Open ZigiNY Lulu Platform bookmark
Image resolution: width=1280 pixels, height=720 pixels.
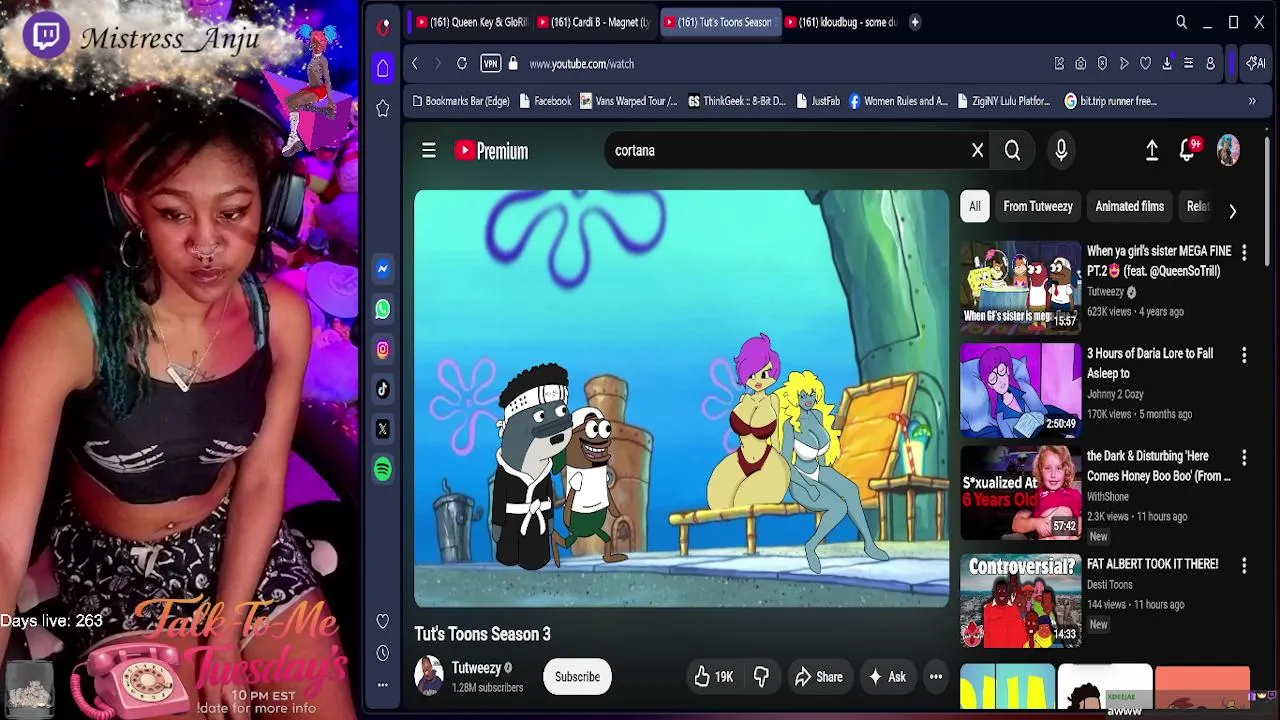pos(1003,101)
